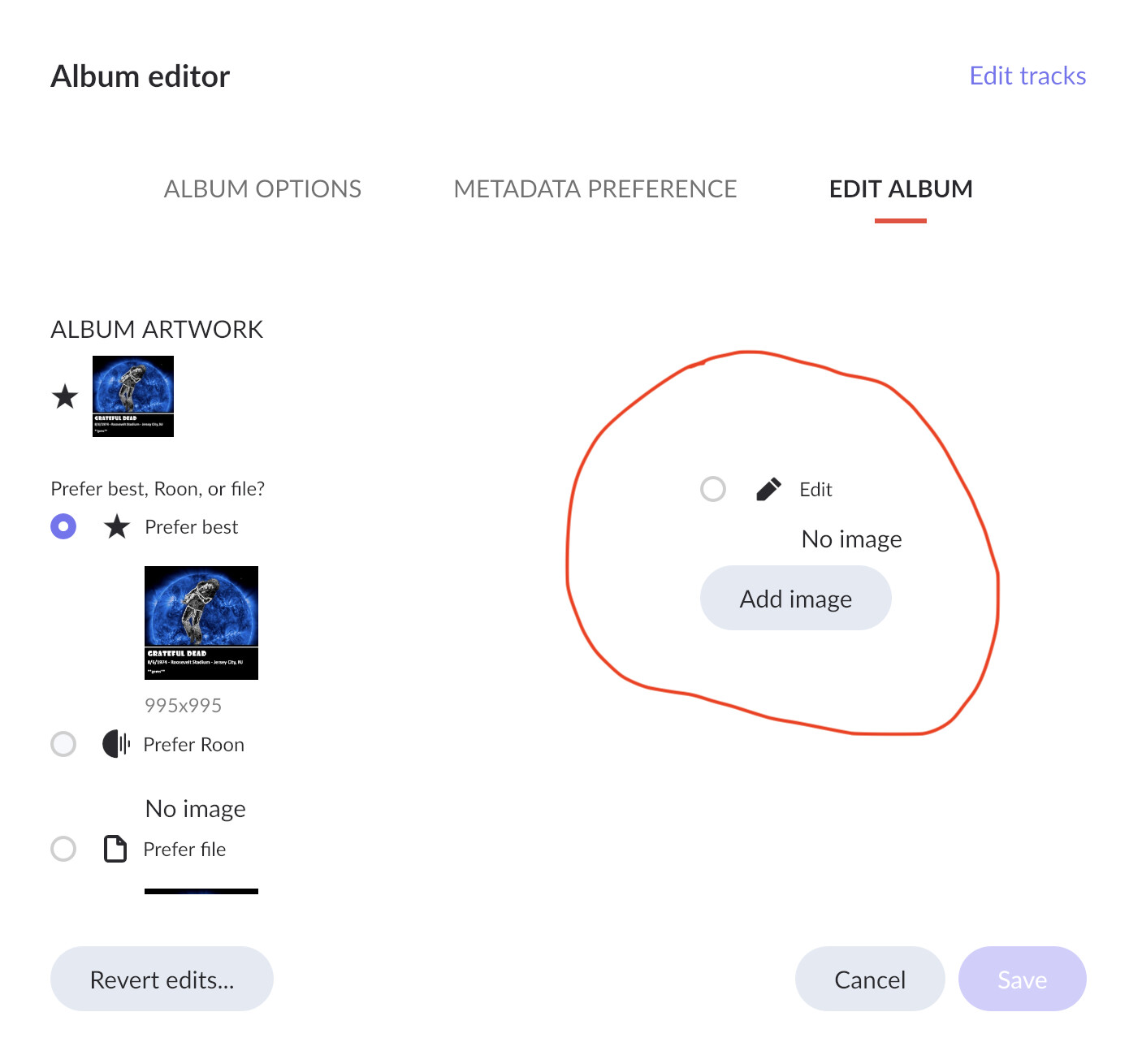Save the album edits
Screen dimensions: 1142x1064
click(x=1022, y=979)
